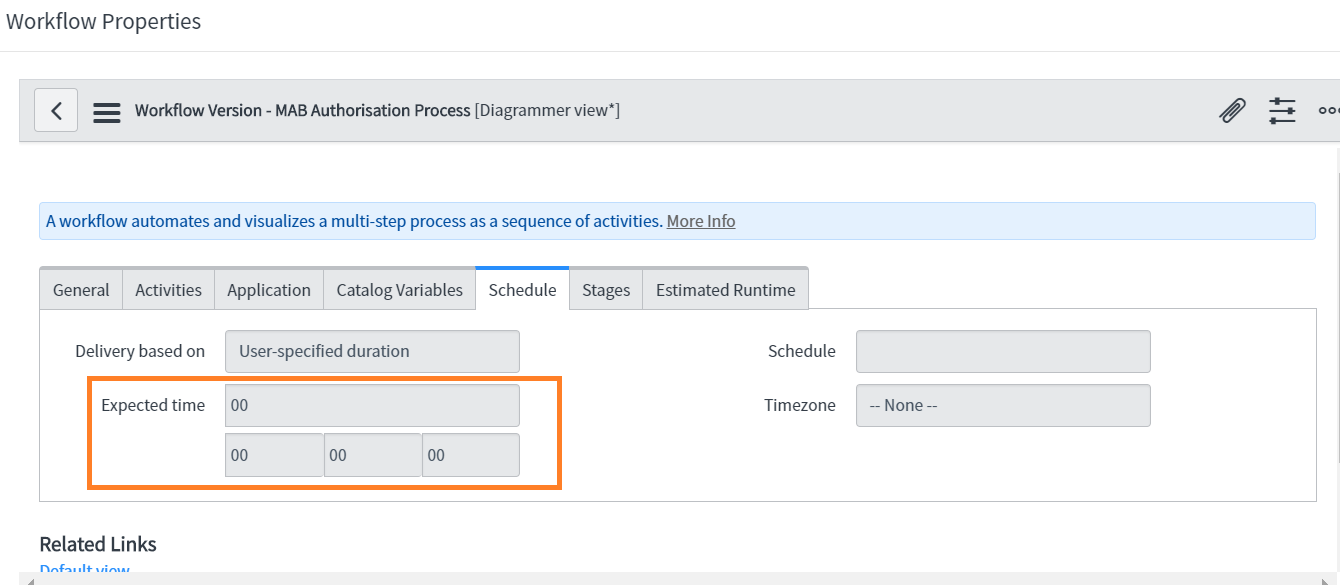Switch to the General tab
Image resolution: width=1340 pixels, height=585 pixels.
(x=80, y=289)
